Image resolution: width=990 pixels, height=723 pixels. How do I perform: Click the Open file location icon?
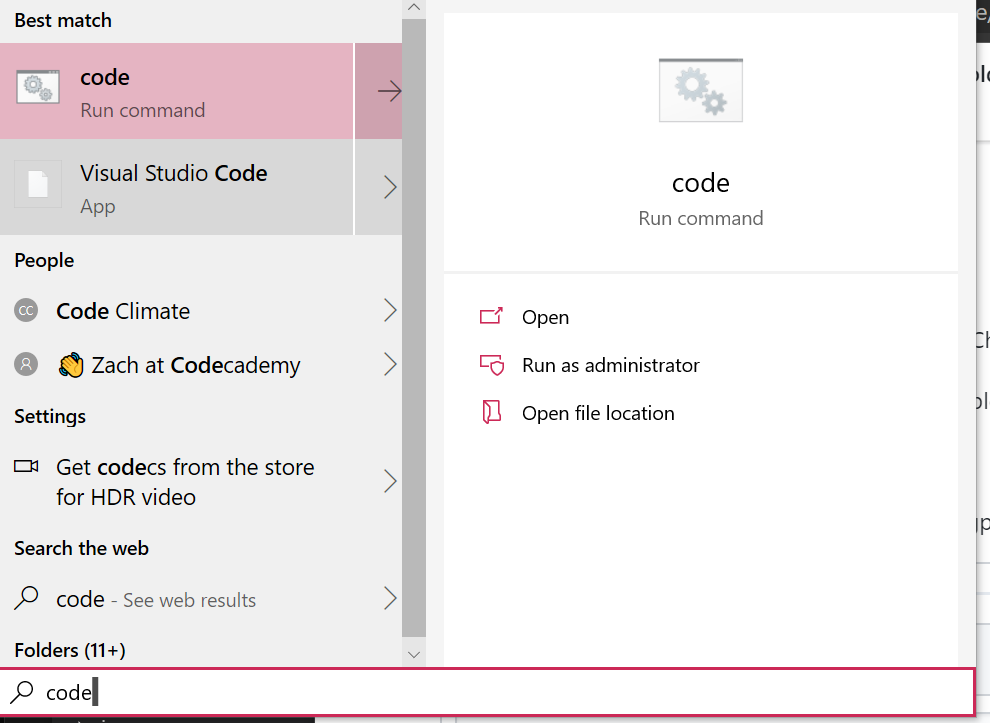[492, 413]
